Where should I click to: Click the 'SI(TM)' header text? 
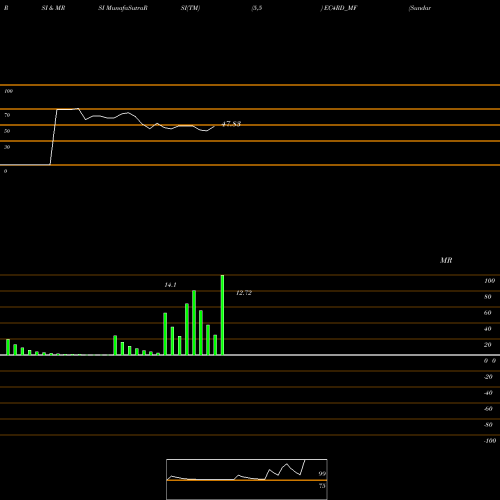[190, 8]
